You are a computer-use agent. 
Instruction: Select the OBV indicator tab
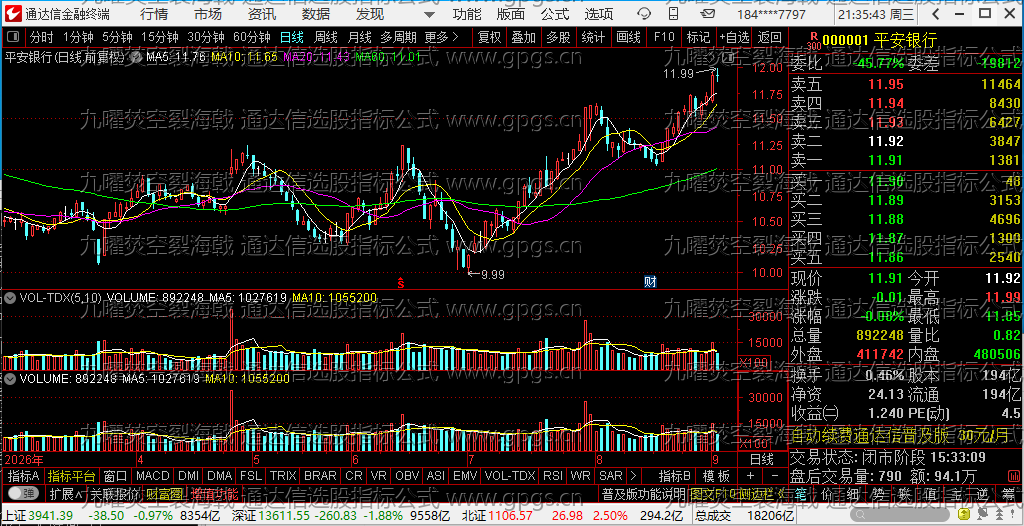click(x=408, y=475)
